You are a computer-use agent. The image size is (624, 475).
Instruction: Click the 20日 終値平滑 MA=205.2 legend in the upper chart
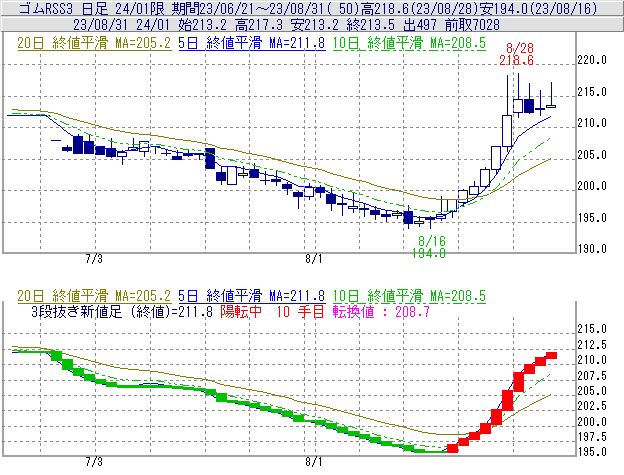(94, 43)
